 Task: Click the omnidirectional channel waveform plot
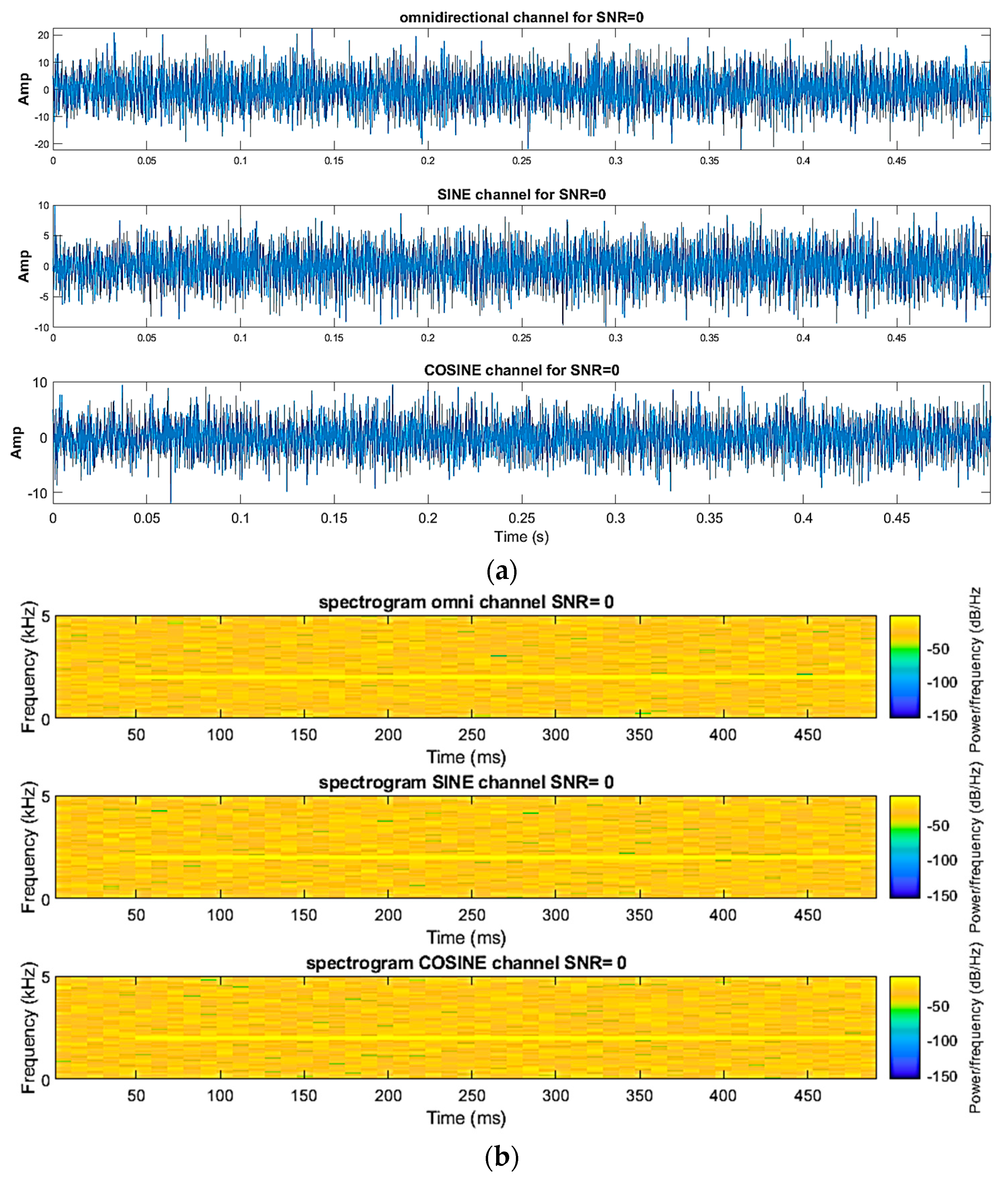click(521, 89)
